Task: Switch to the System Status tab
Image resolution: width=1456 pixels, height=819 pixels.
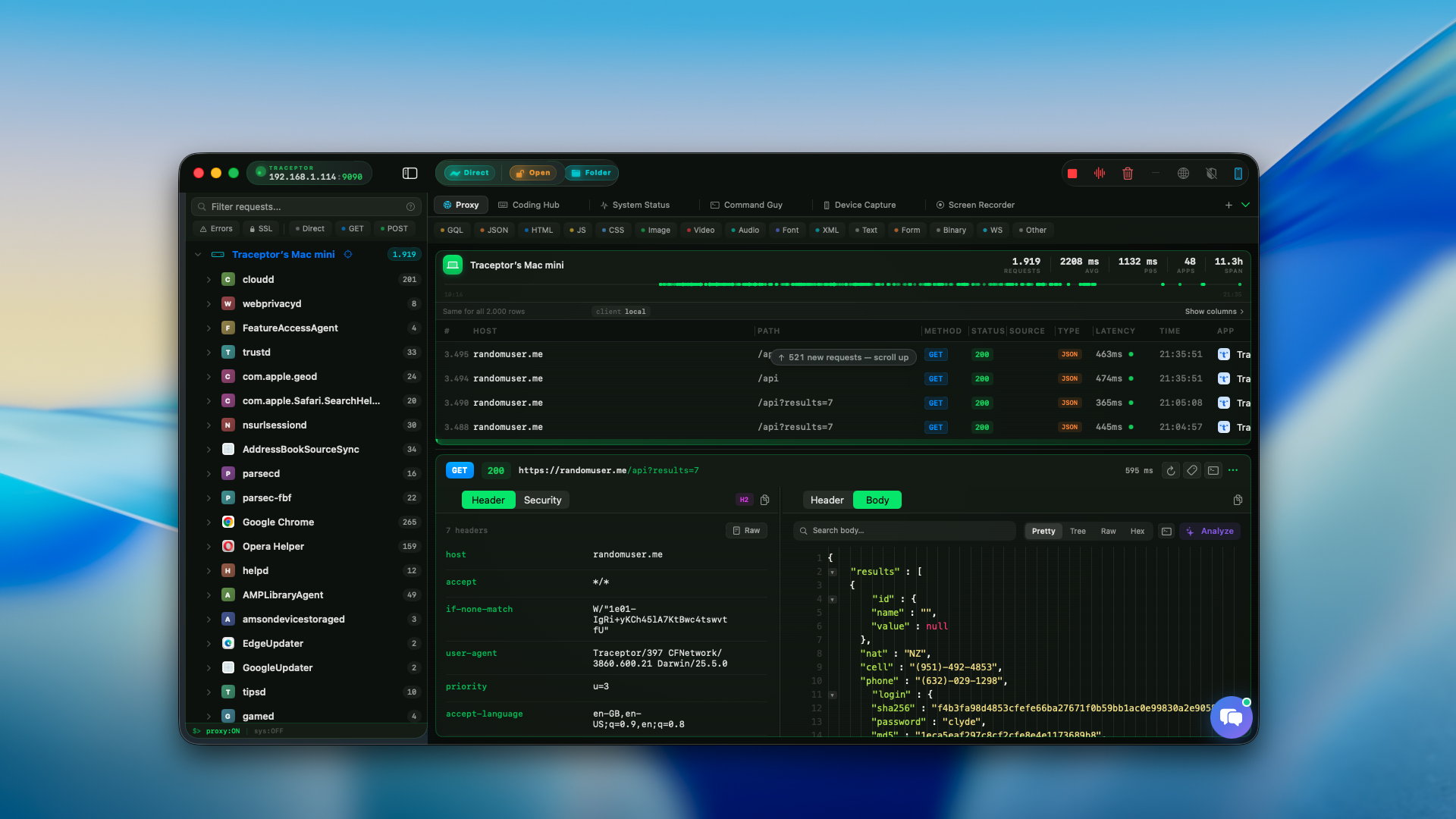Action: click(635, 205)
